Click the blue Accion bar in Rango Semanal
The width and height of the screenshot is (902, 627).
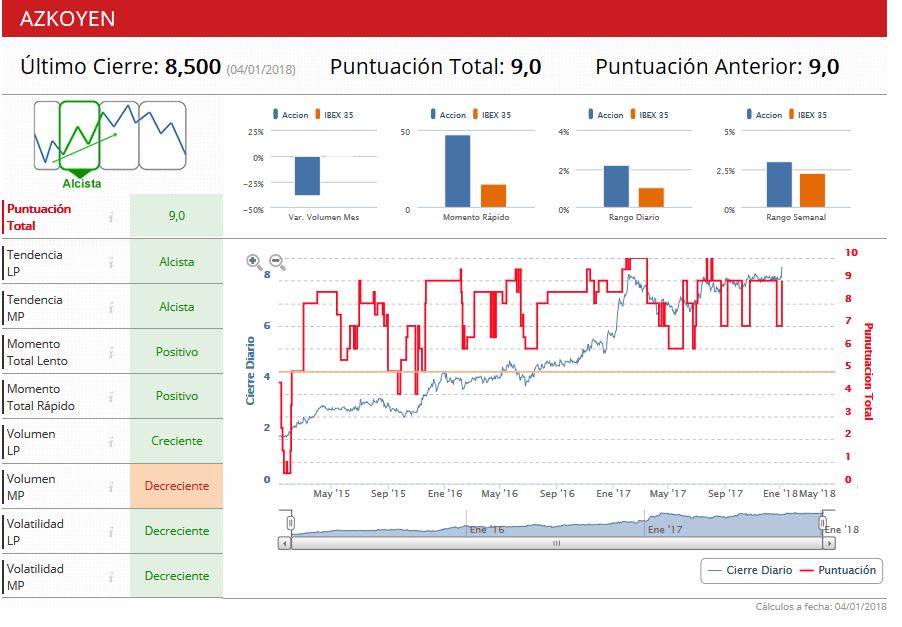click(779, 185)
